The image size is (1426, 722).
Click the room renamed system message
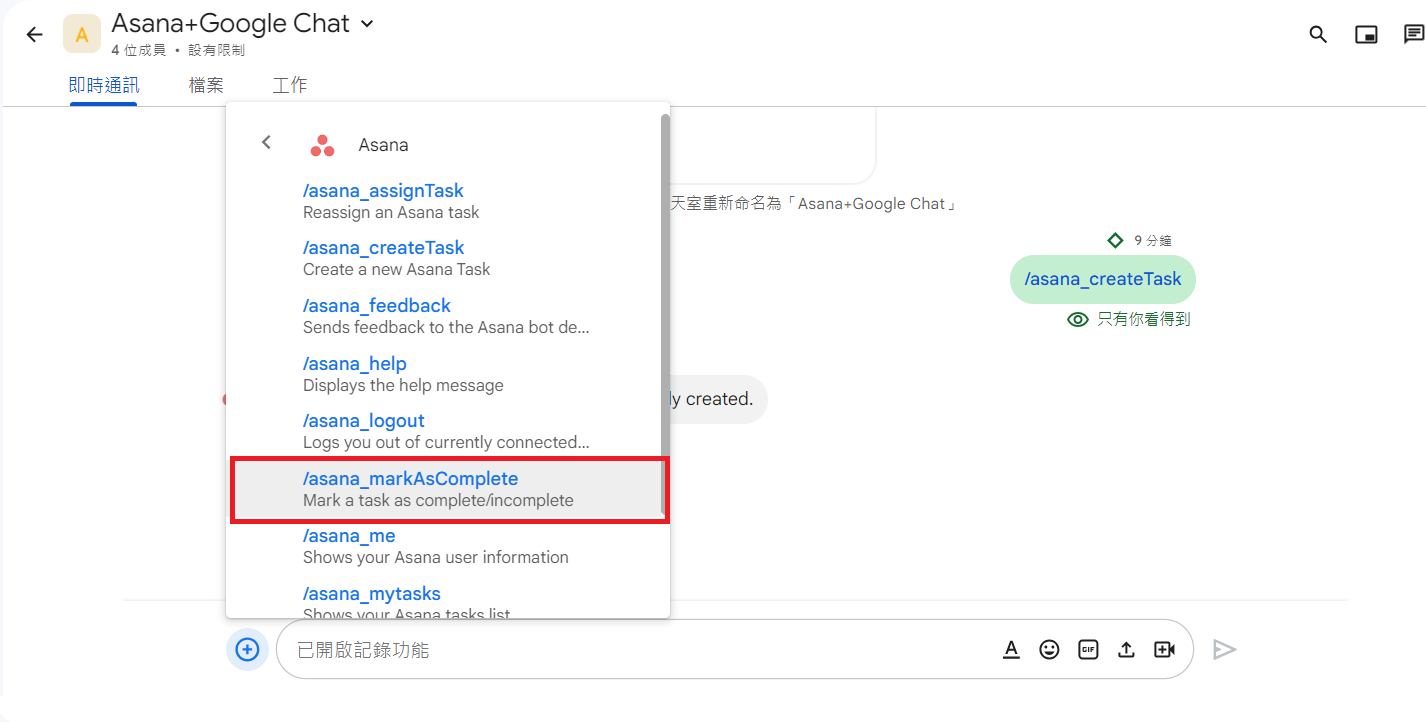[813, 204]
